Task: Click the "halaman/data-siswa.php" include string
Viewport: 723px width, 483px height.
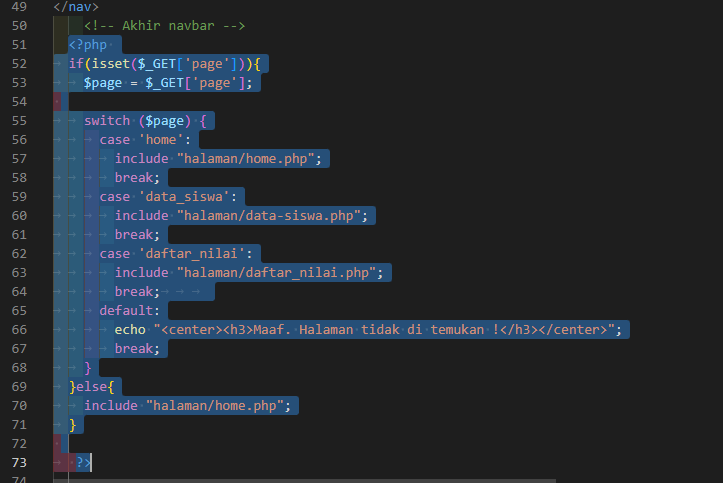Action: pos(269,216)
